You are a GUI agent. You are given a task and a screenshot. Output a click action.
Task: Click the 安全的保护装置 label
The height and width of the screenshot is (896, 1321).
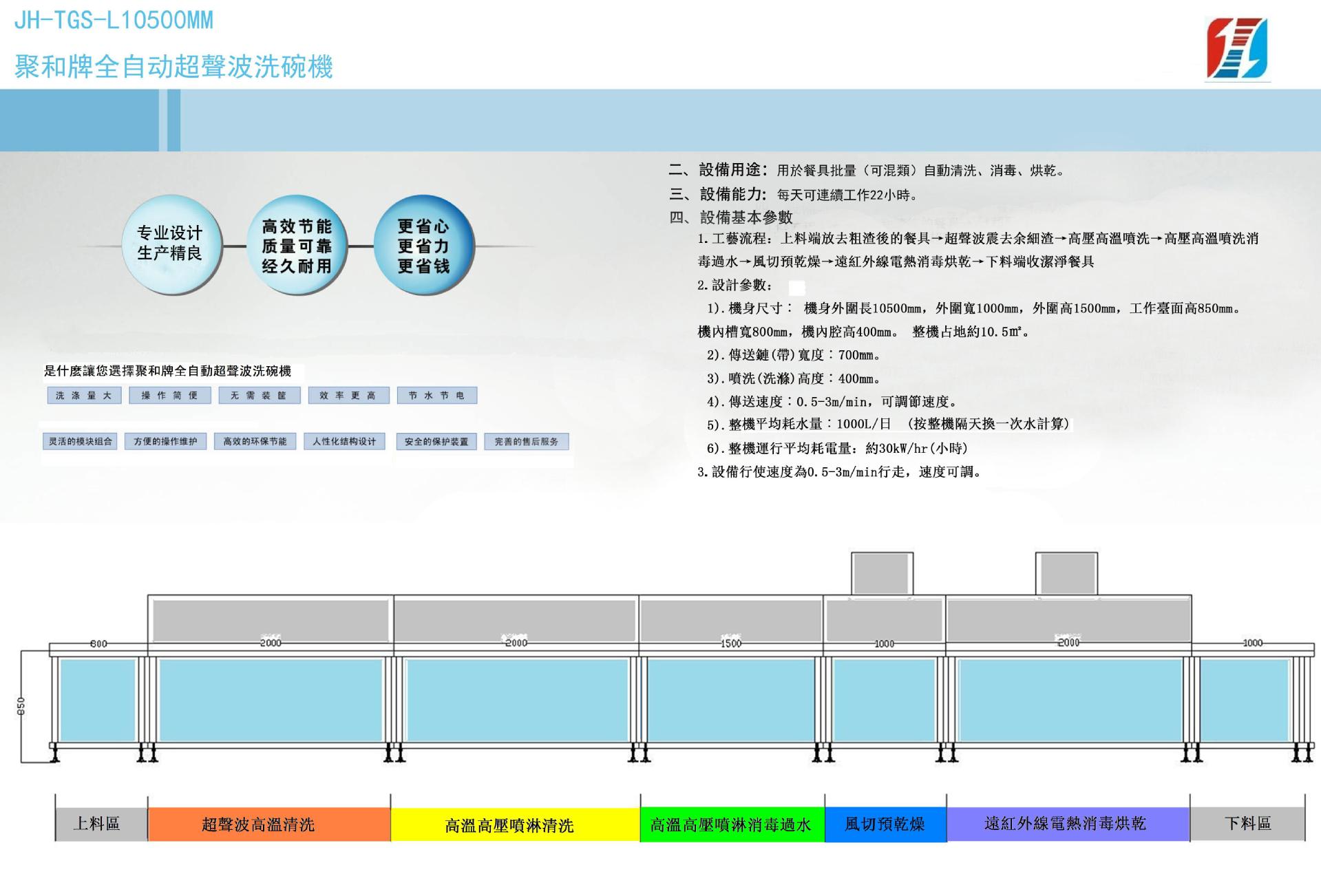[x=436, y=442]
